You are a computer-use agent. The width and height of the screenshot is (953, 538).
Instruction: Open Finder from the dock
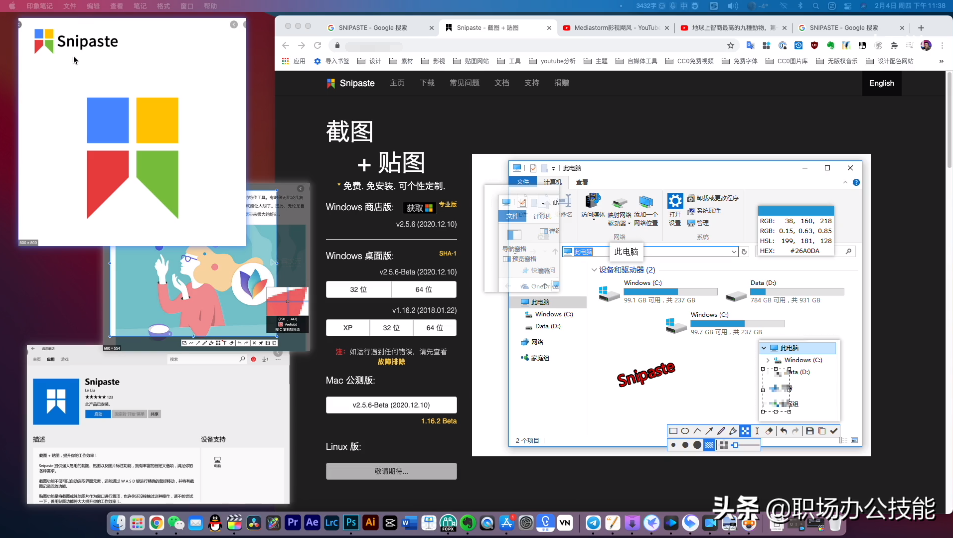pos(118,523)
